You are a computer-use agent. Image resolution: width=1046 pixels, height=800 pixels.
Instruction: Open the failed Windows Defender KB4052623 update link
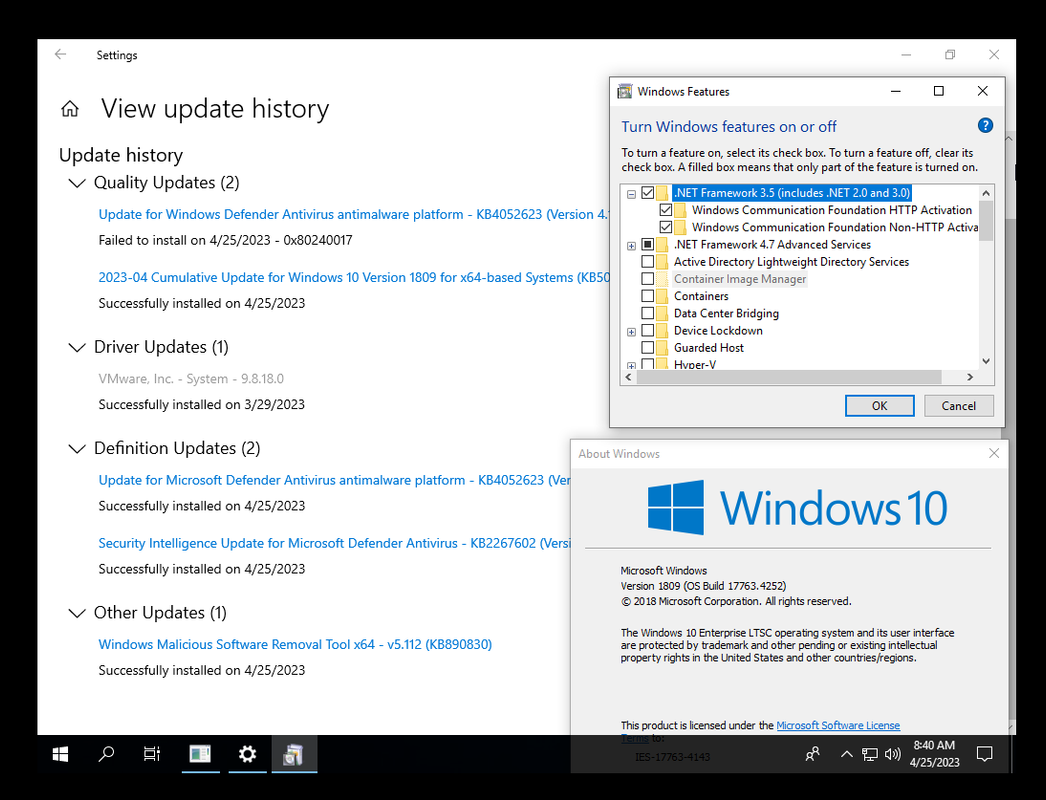pyautogui.click(x=354, y=214)
